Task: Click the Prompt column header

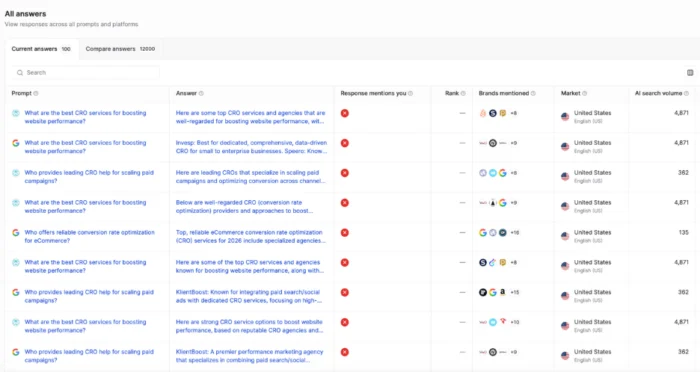Action: click(x=21, y=93)
